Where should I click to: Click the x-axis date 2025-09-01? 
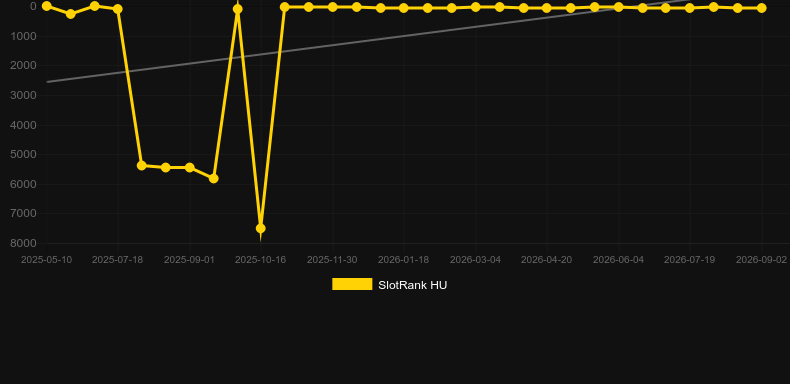[x=189, y=260]
